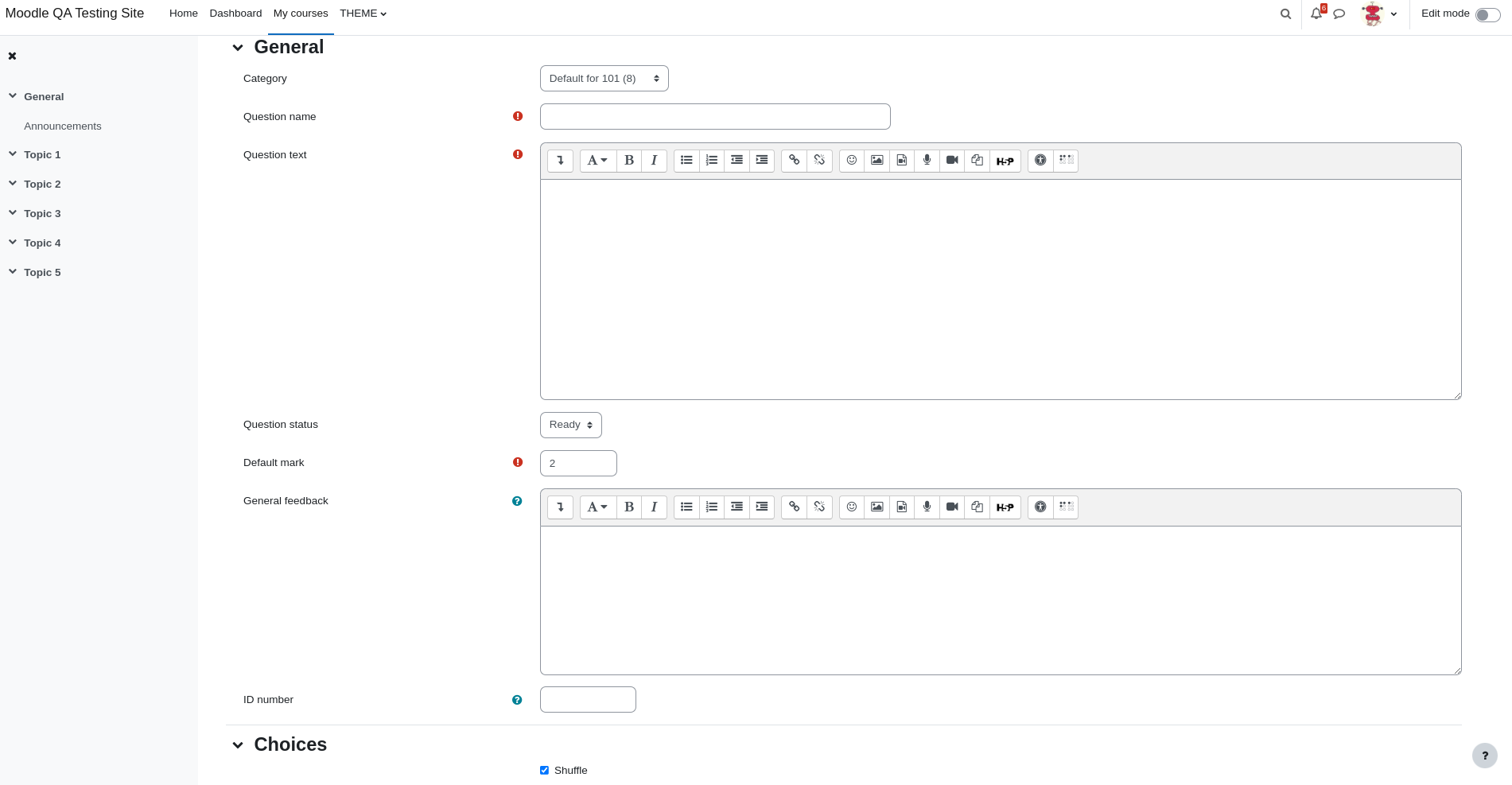Collapse the General form section
The width and height of the screenshot is (1512, 785).
pyautogui.click(x=238, y=48)
